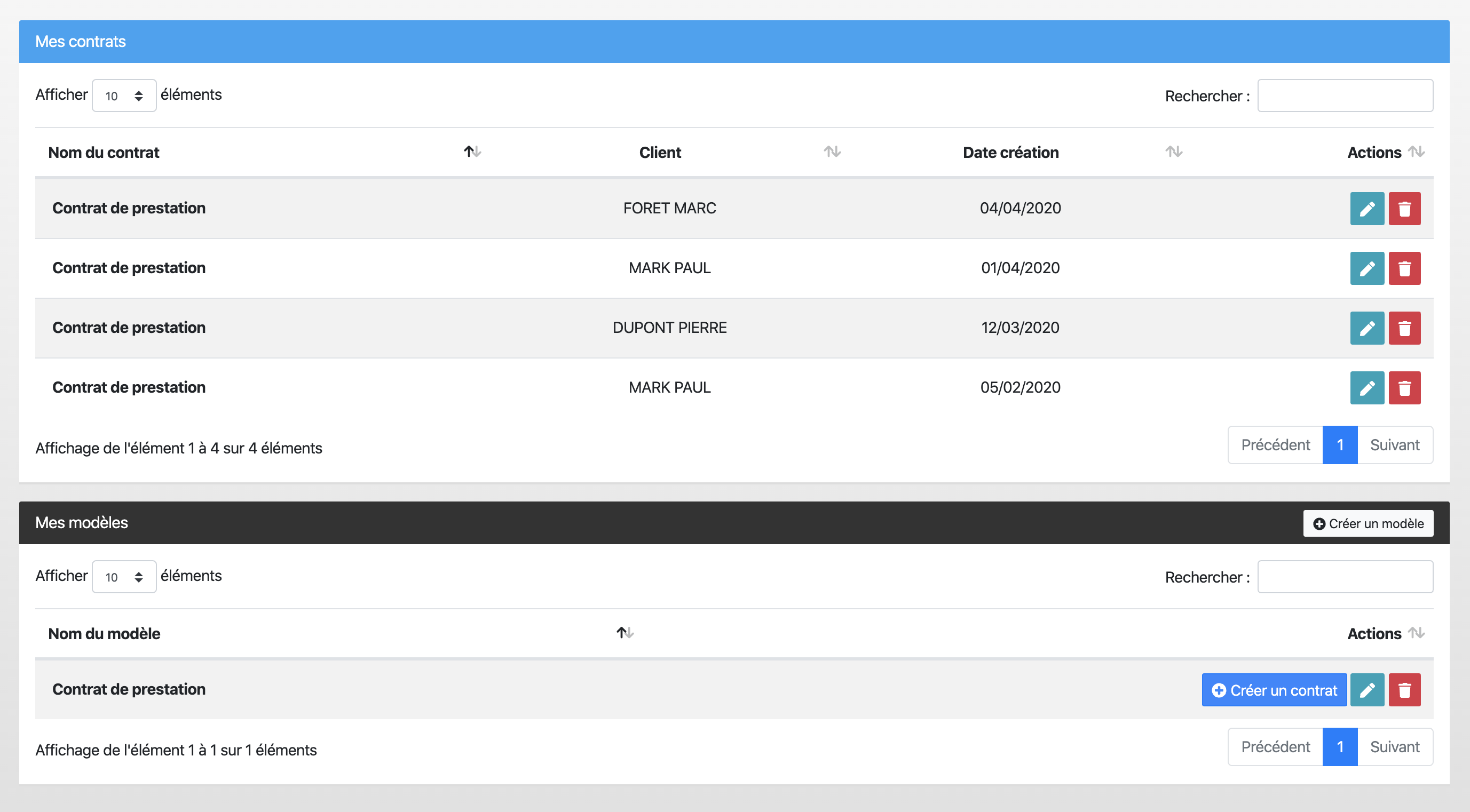Select the 04/04/2020 date cell
The width and height of the screenshot is (1470, 812).
1021,208
